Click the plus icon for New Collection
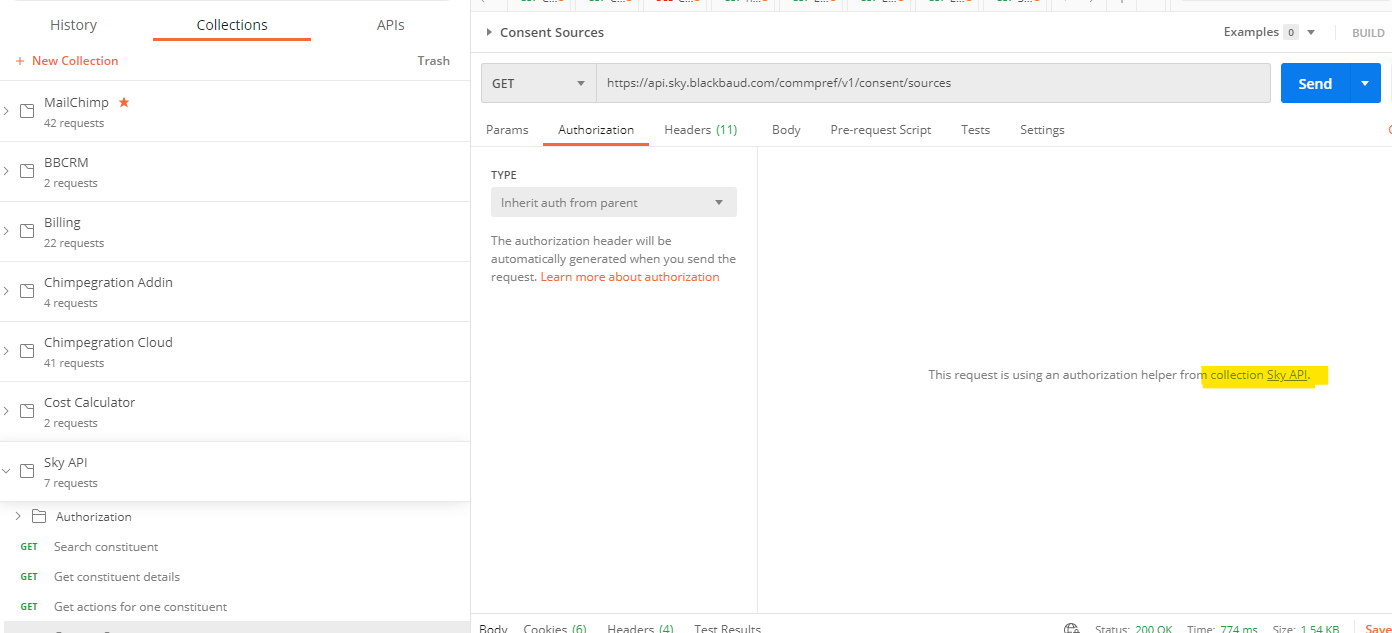1392x633 pixels. 20,61
